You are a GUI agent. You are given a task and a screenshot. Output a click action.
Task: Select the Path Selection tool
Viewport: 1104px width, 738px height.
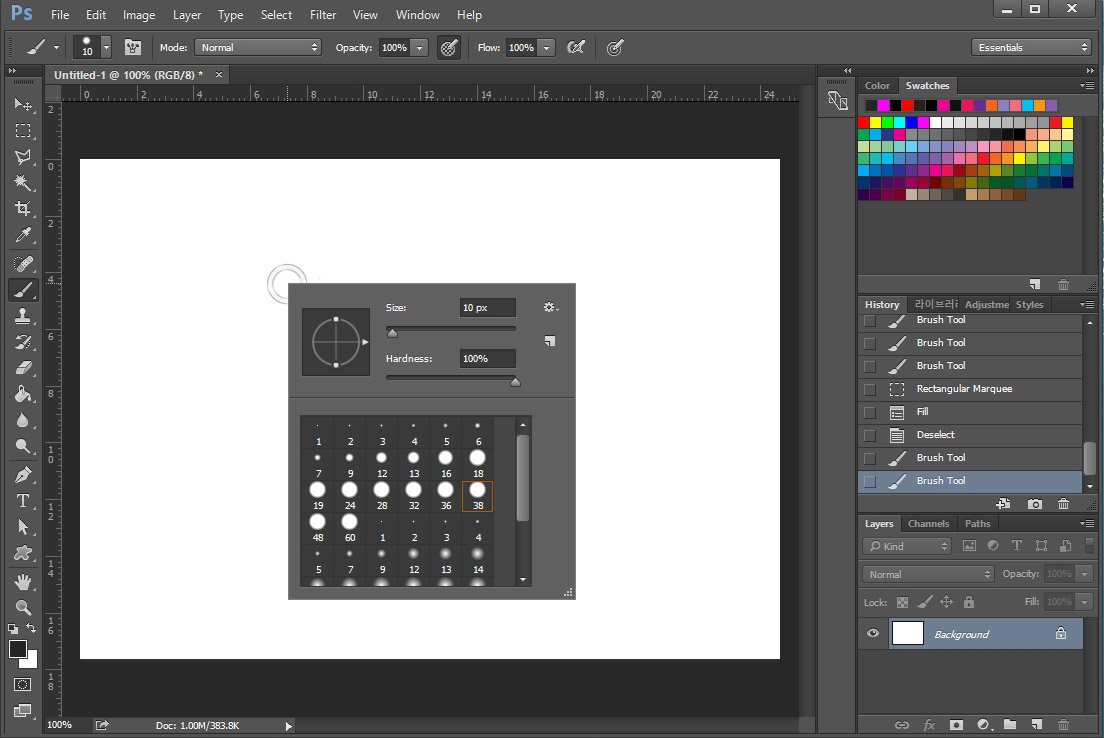click(x=23, y=527)
